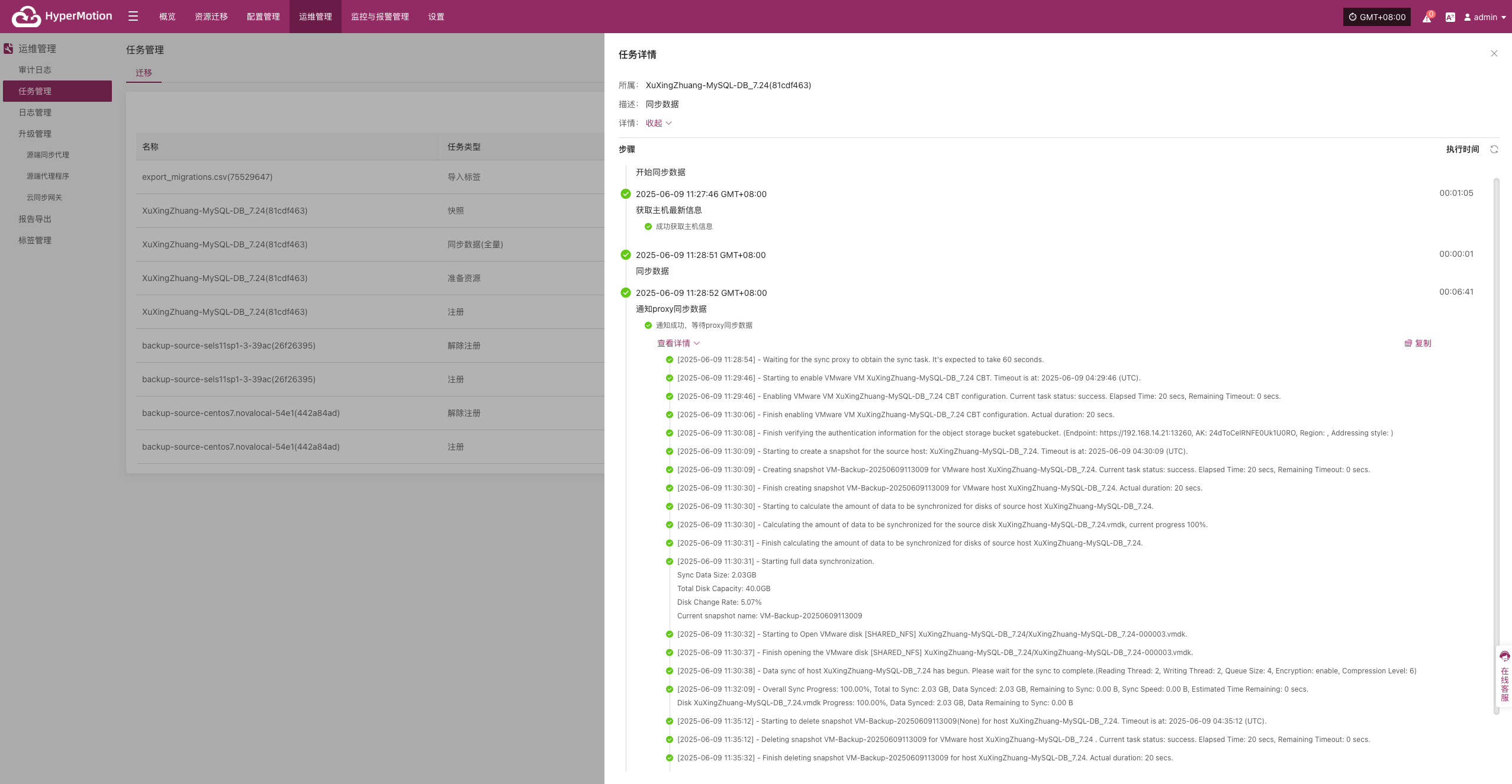Click check icon beside 通知成功，等待proxy同步数据
The height and width of the screenshot is (784, 1512).
[648, 325]
